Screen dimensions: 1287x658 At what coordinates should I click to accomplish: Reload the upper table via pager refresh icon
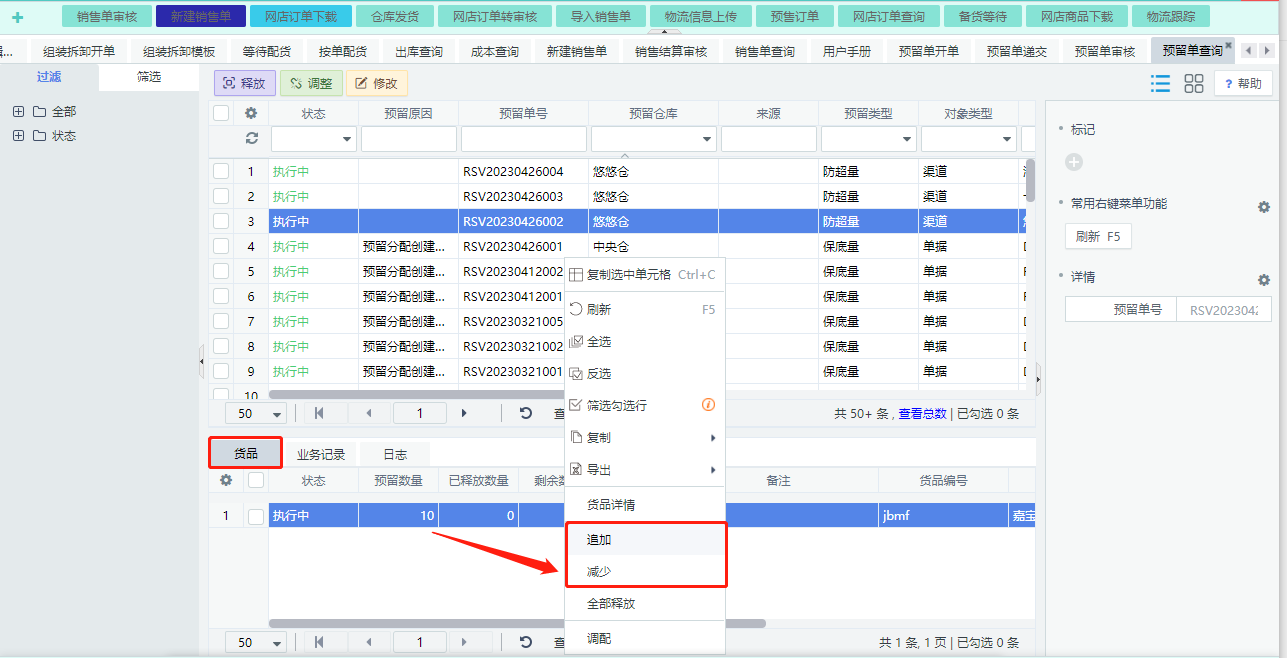[526, 413]
